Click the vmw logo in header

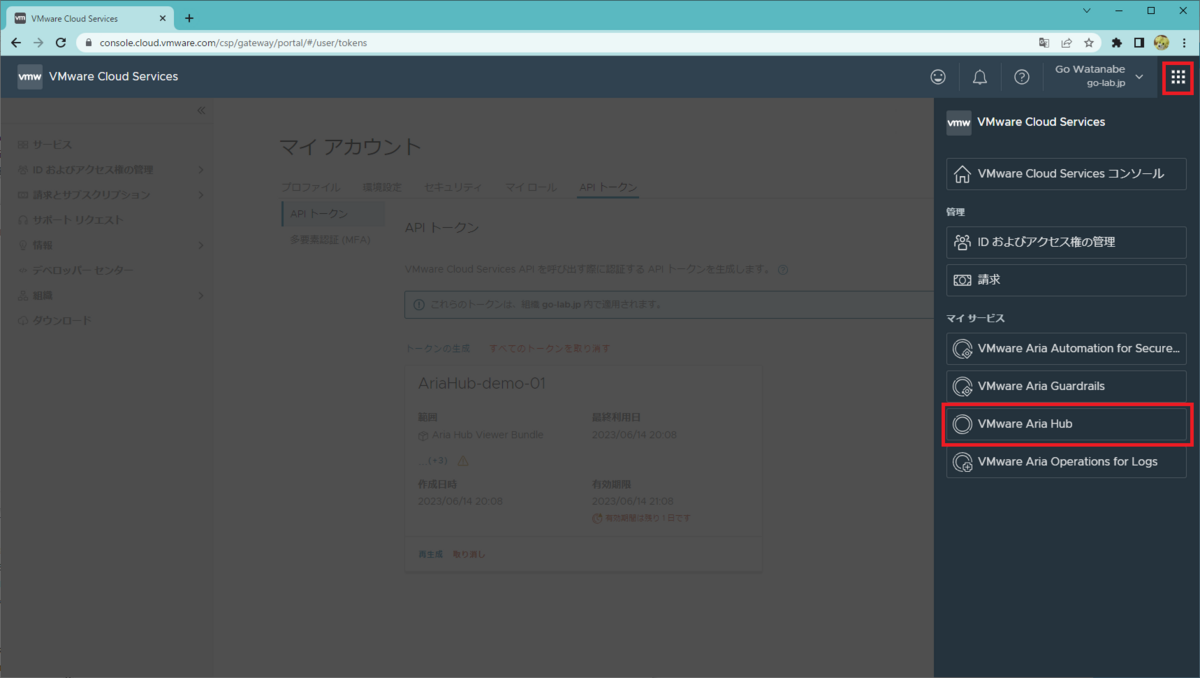click(30, 77)
